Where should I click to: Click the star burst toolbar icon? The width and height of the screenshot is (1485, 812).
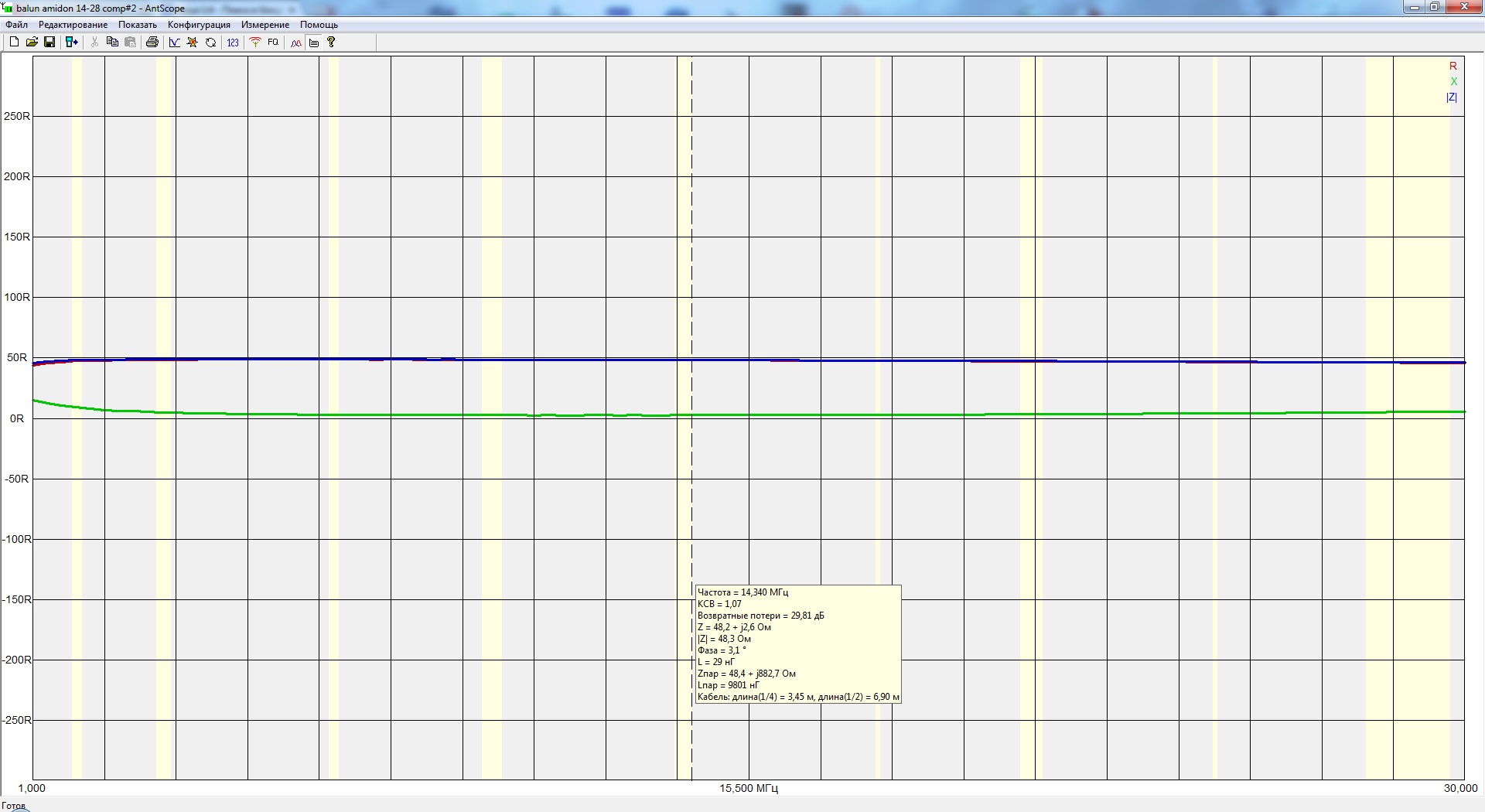tap(193, 43)
